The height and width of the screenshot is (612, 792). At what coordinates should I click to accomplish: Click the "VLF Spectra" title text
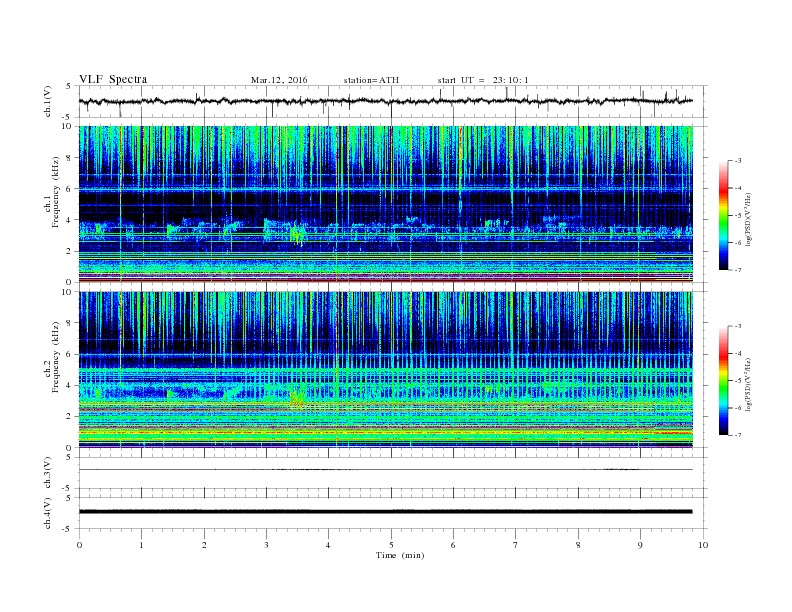point(113,79)
